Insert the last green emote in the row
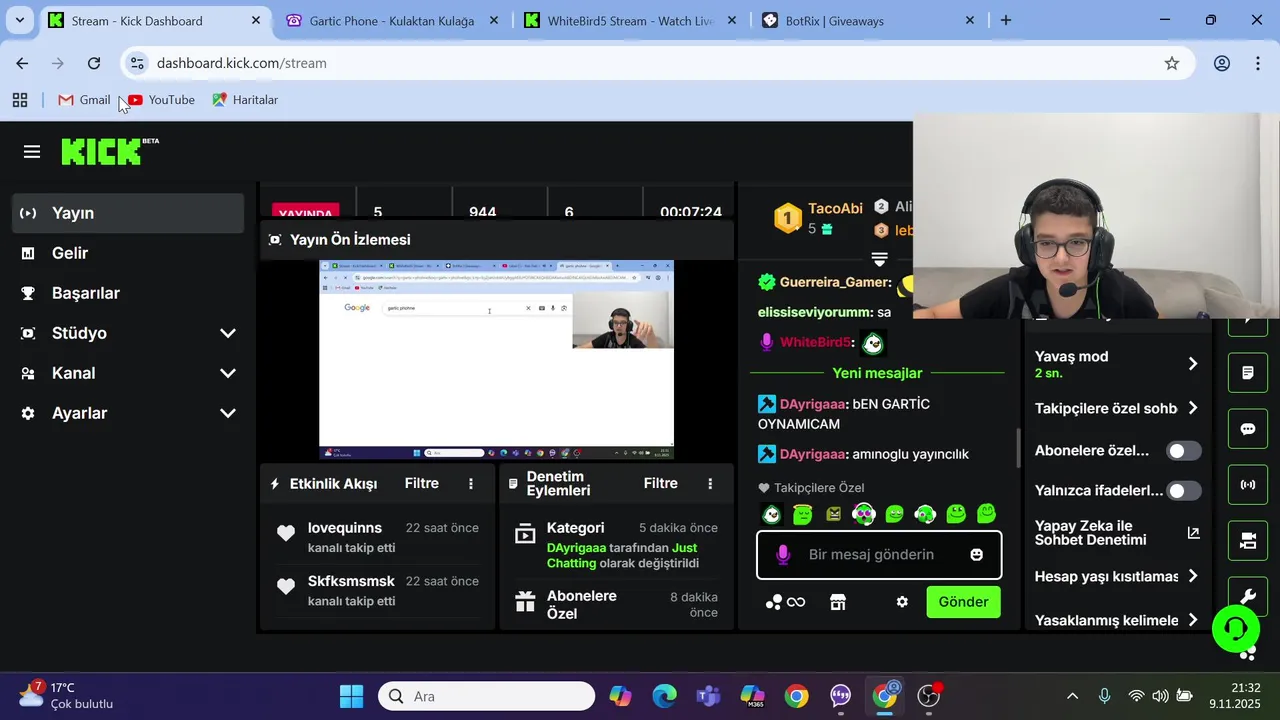 (987, 514)
